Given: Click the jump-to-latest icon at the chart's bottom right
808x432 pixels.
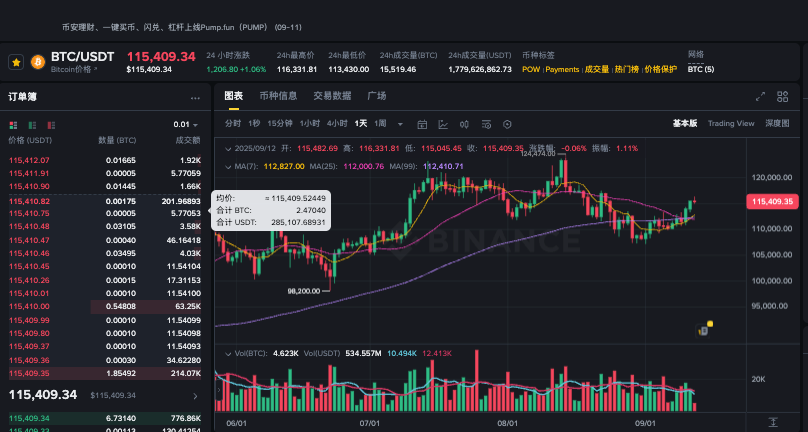Looking at the screenshot, I should point(773,422).
